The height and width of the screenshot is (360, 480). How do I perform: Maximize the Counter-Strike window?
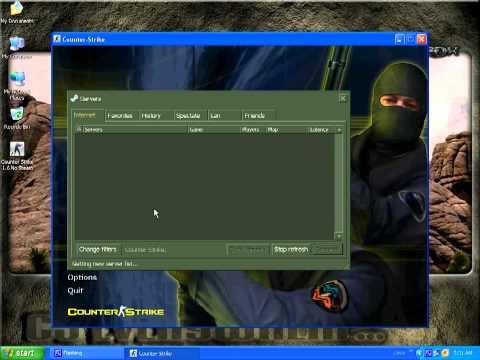[x=411, y=39]
